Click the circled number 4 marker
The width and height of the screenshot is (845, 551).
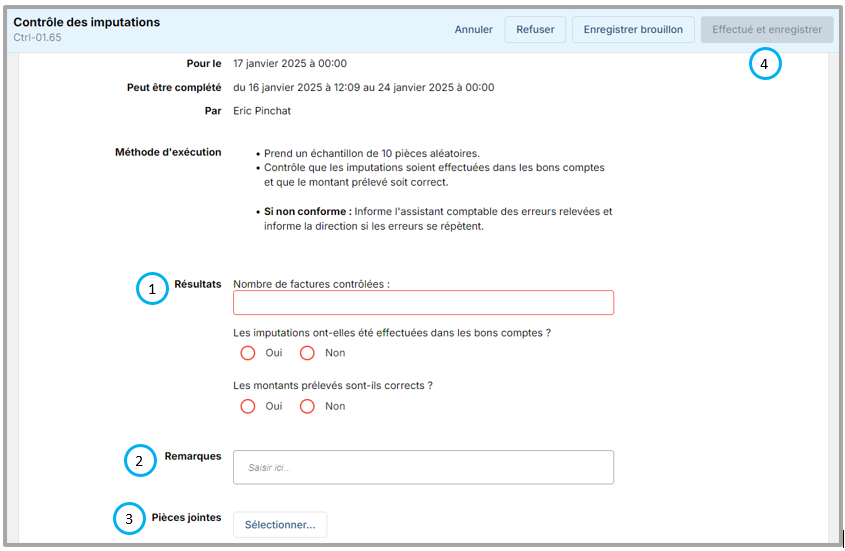point(764,64)
